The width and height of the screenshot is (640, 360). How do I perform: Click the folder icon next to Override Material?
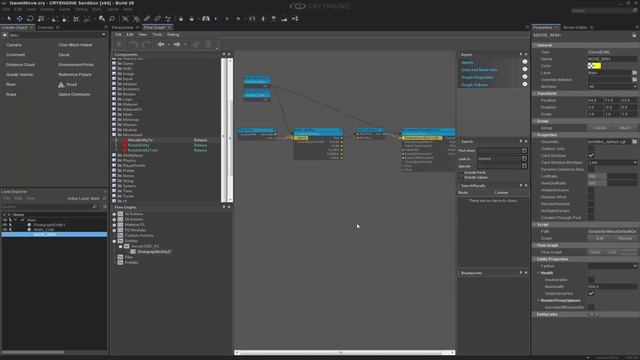(x=635, y=80)
